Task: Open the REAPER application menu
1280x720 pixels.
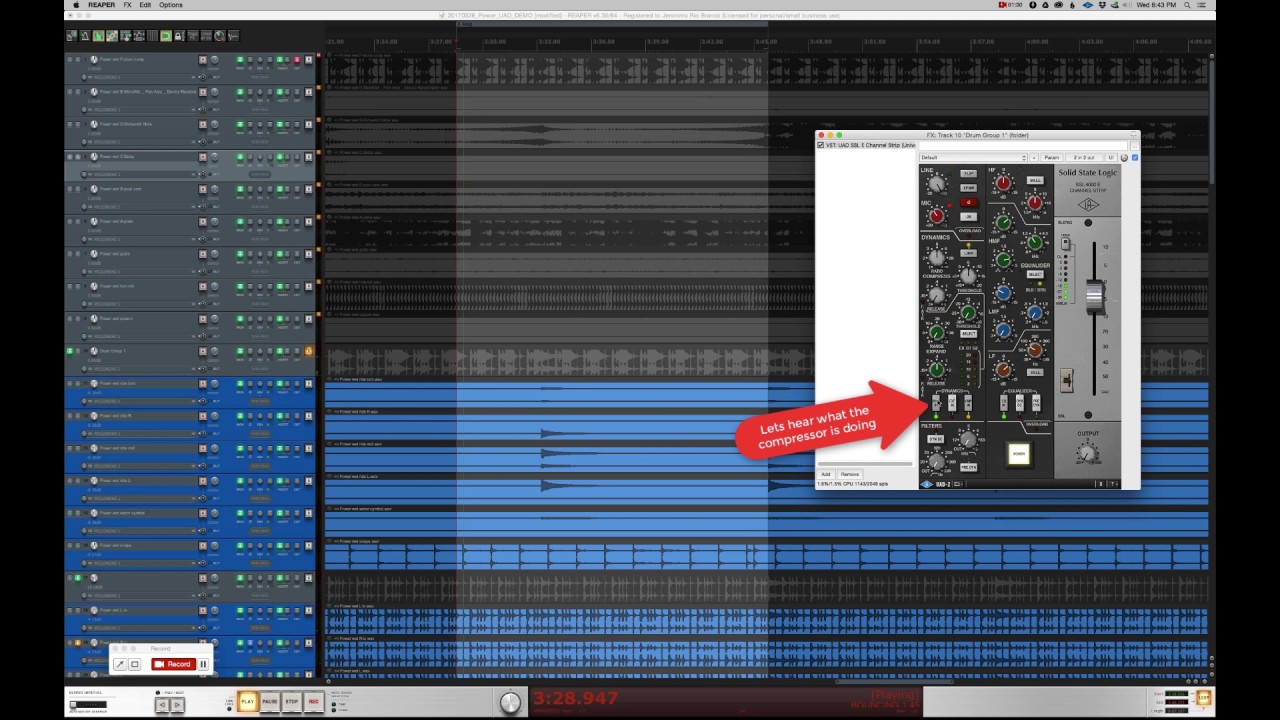Action: click(101, 5)
